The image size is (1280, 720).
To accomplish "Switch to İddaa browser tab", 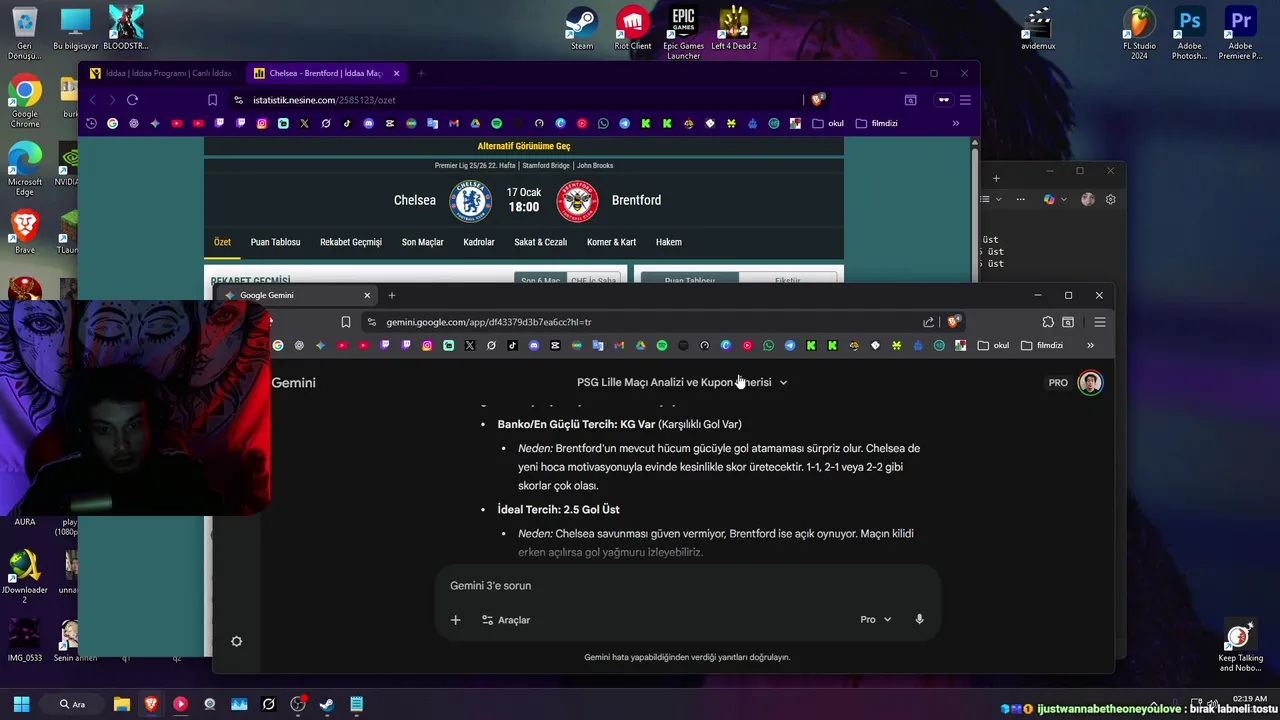I will point(161,73).
